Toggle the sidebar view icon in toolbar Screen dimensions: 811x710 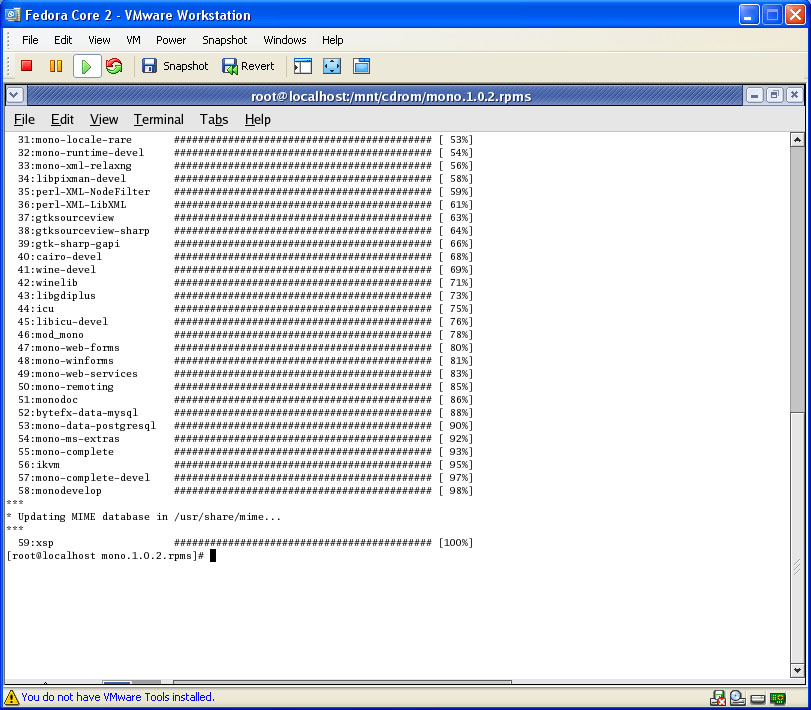tap(303, 66)
